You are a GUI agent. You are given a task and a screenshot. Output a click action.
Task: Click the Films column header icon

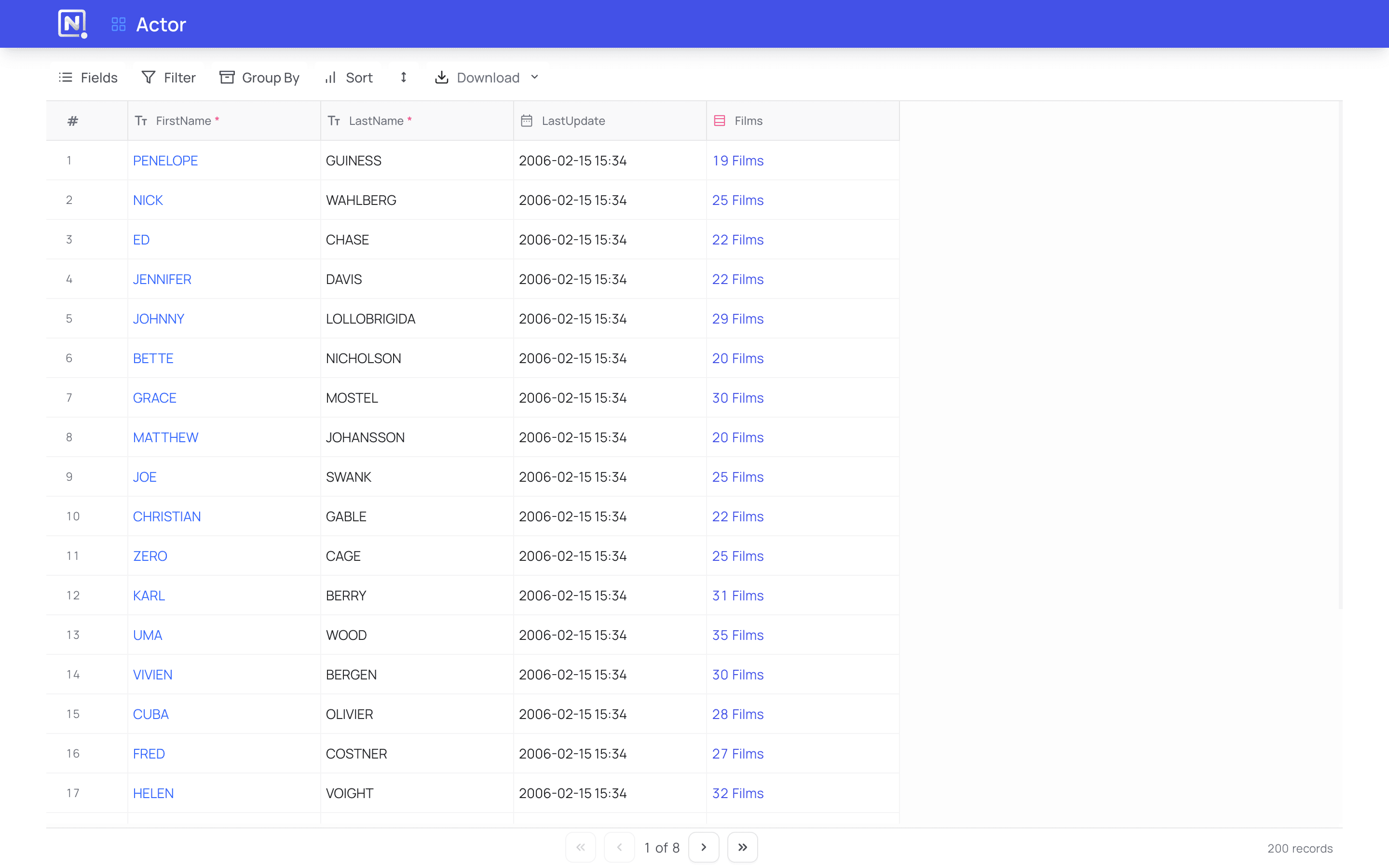719,121
